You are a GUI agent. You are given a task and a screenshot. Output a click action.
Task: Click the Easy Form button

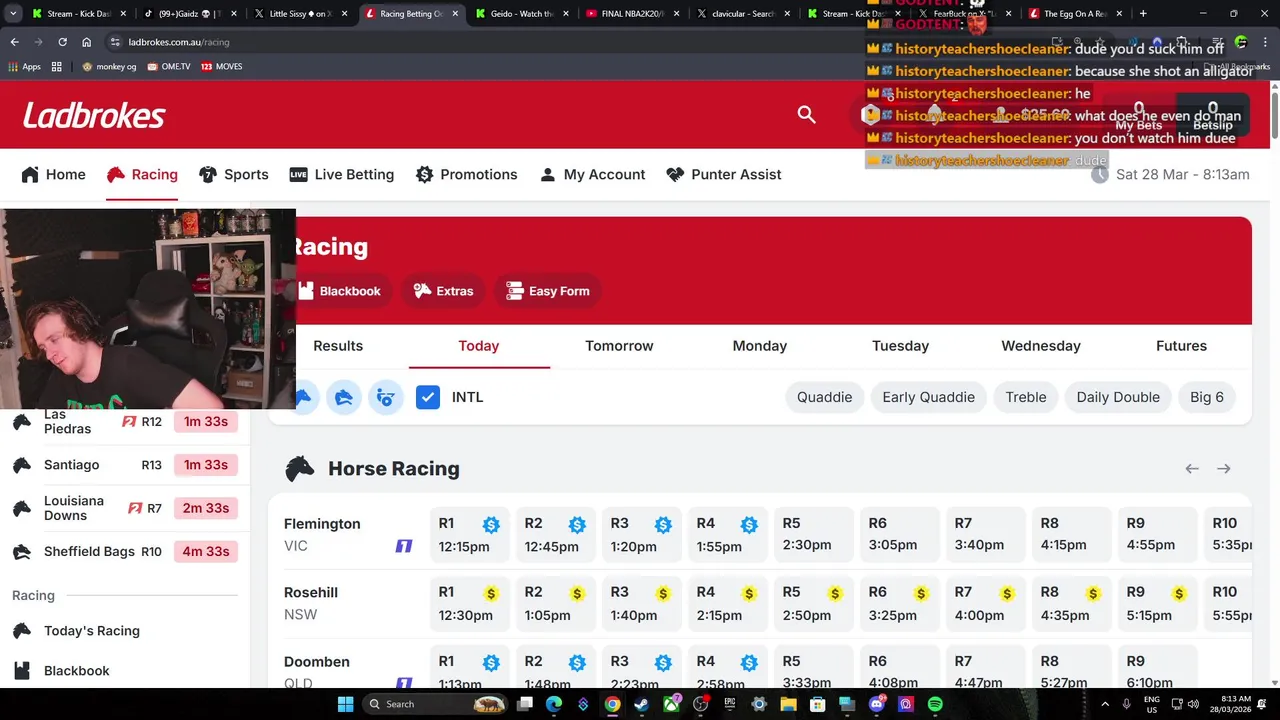pos(548,291)
